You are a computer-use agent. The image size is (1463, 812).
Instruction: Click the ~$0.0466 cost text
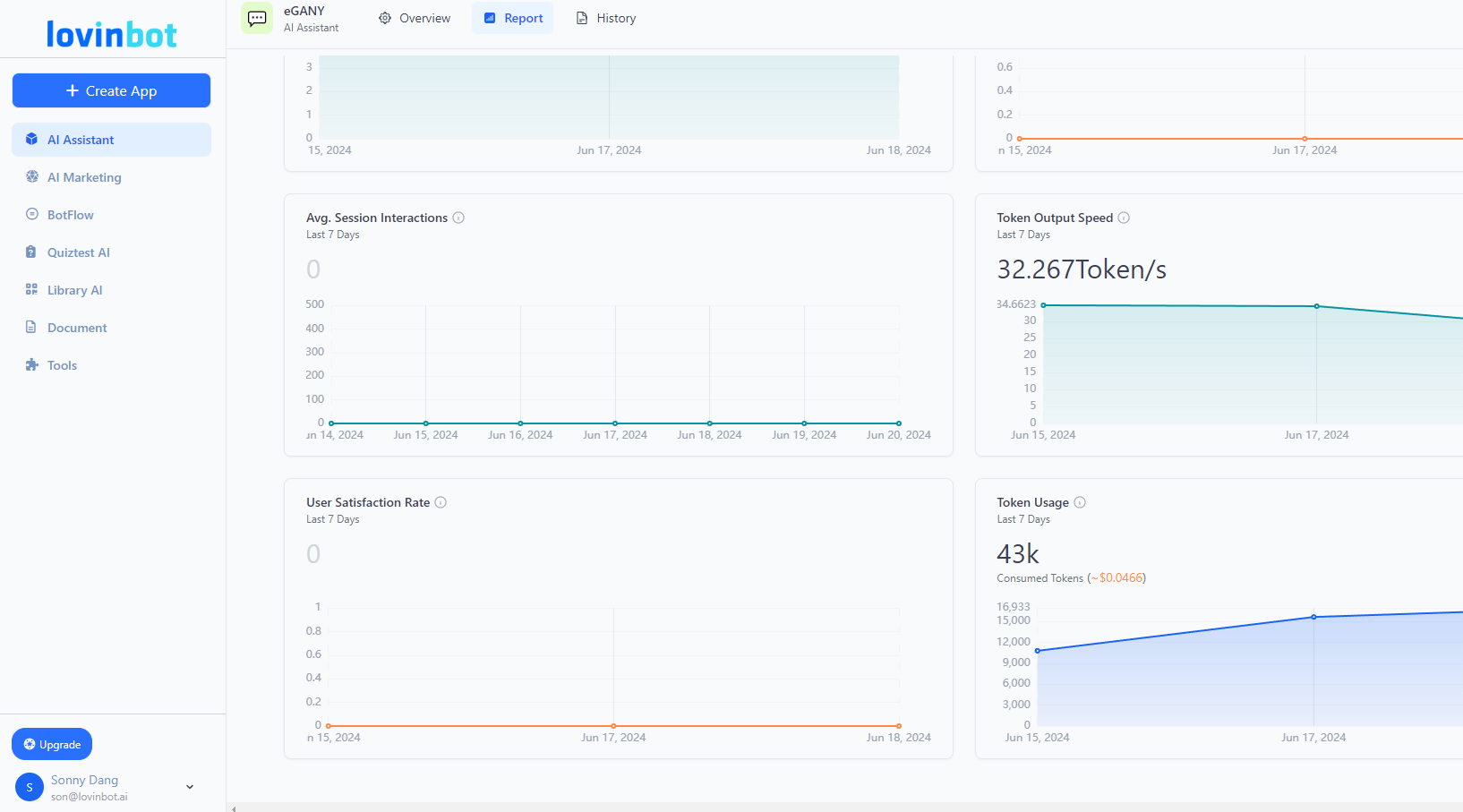click(x=1117, y=578)
